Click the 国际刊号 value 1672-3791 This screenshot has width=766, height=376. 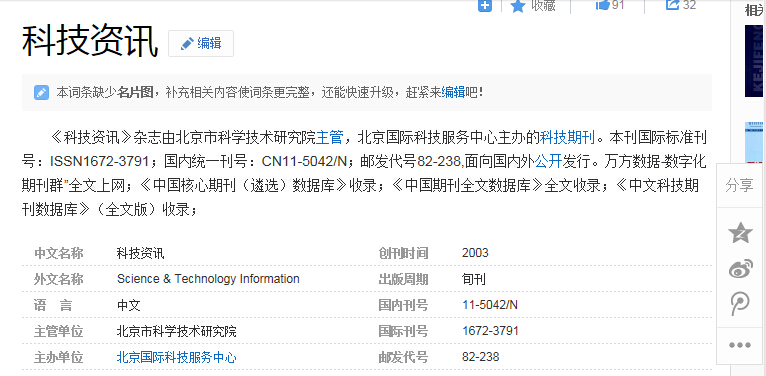point(490,331)
